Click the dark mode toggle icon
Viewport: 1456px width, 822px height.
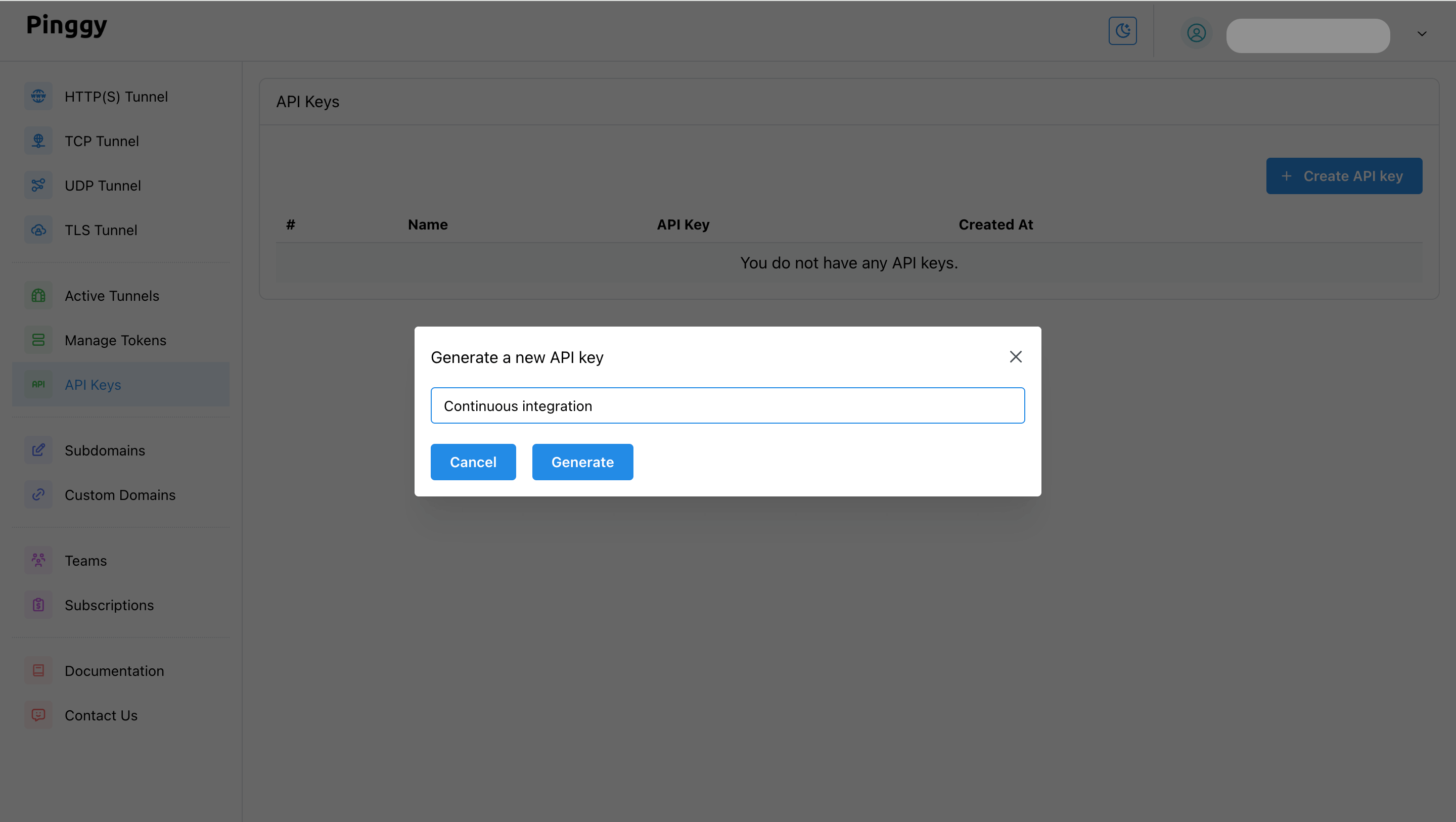pos(1123,31)
